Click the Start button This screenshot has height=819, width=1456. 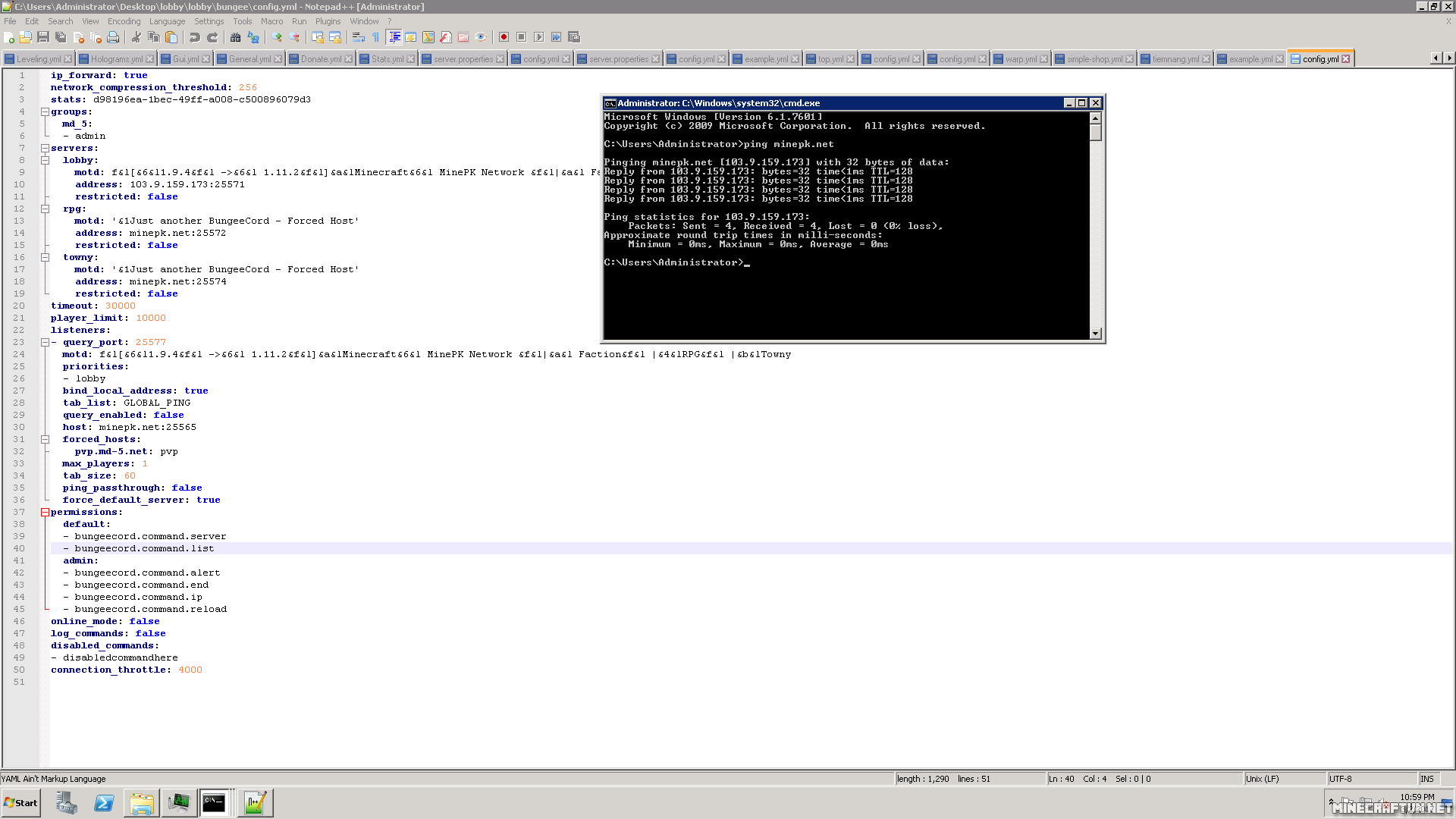coord(20,802)
